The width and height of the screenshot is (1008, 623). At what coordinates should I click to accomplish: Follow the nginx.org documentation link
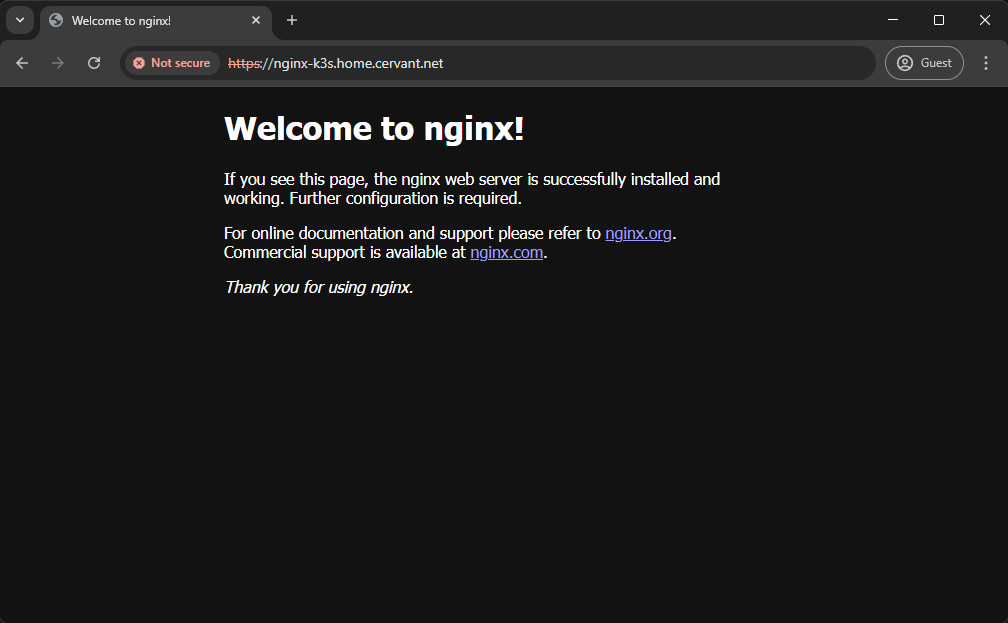[x=638, y=234]
